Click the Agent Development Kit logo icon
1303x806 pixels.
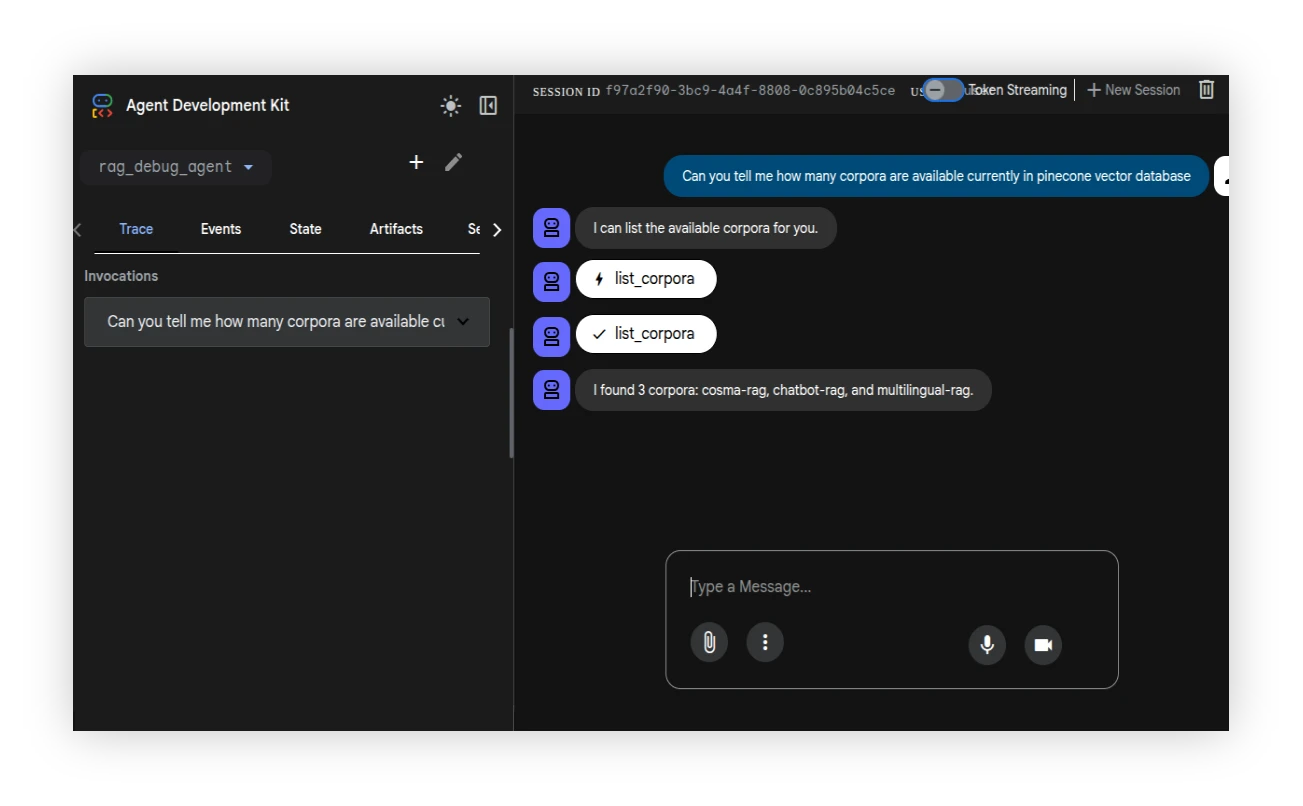point(102,105)
